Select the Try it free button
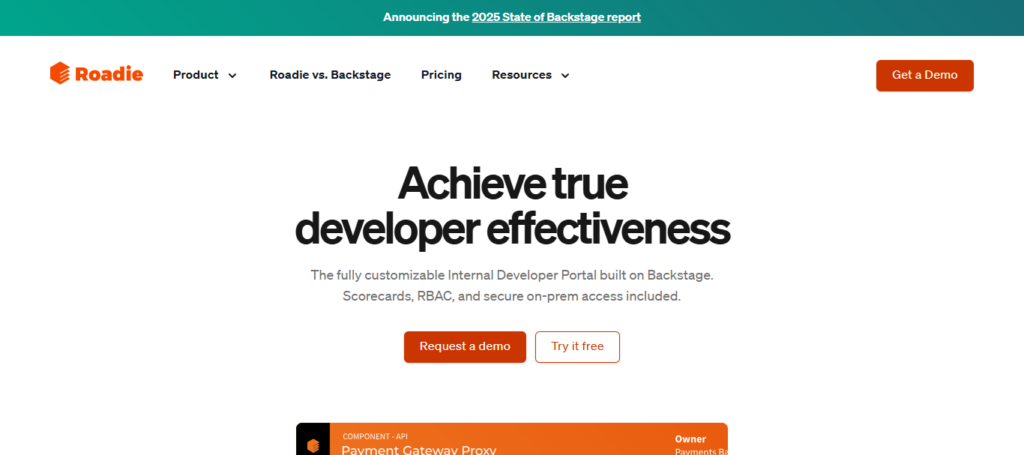 click(577, 346)
